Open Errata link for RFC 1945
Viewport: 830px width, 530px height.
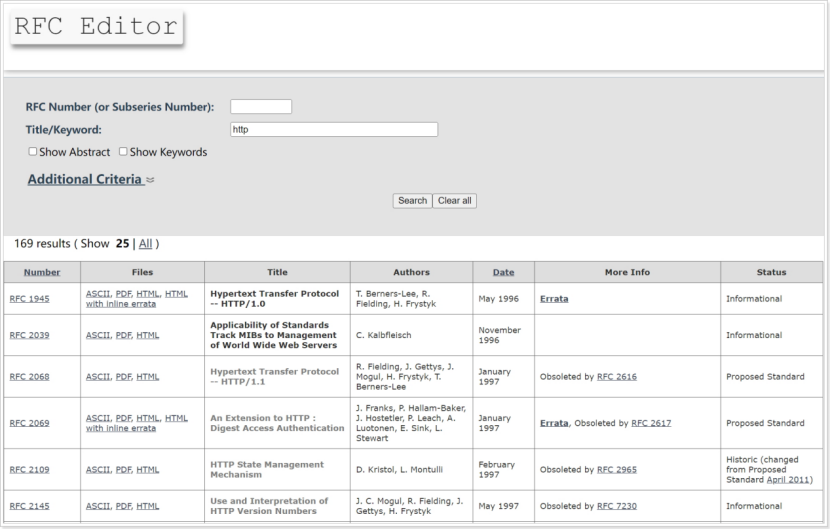pyautogui.click(x=554, y=299)
